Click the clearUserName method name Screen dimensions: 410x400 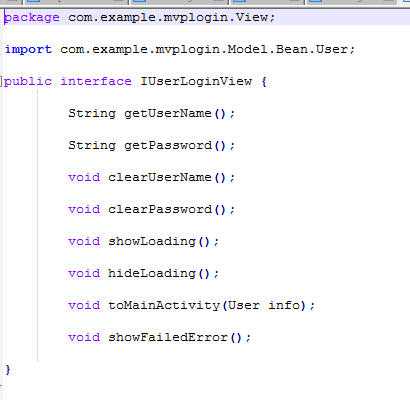click(160, 177)
